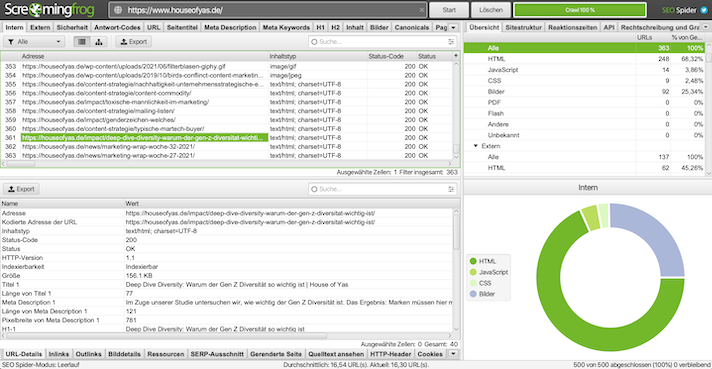Open the Seitentitel tab
Screen dimensions: 712x369
(x=182, y=27)
